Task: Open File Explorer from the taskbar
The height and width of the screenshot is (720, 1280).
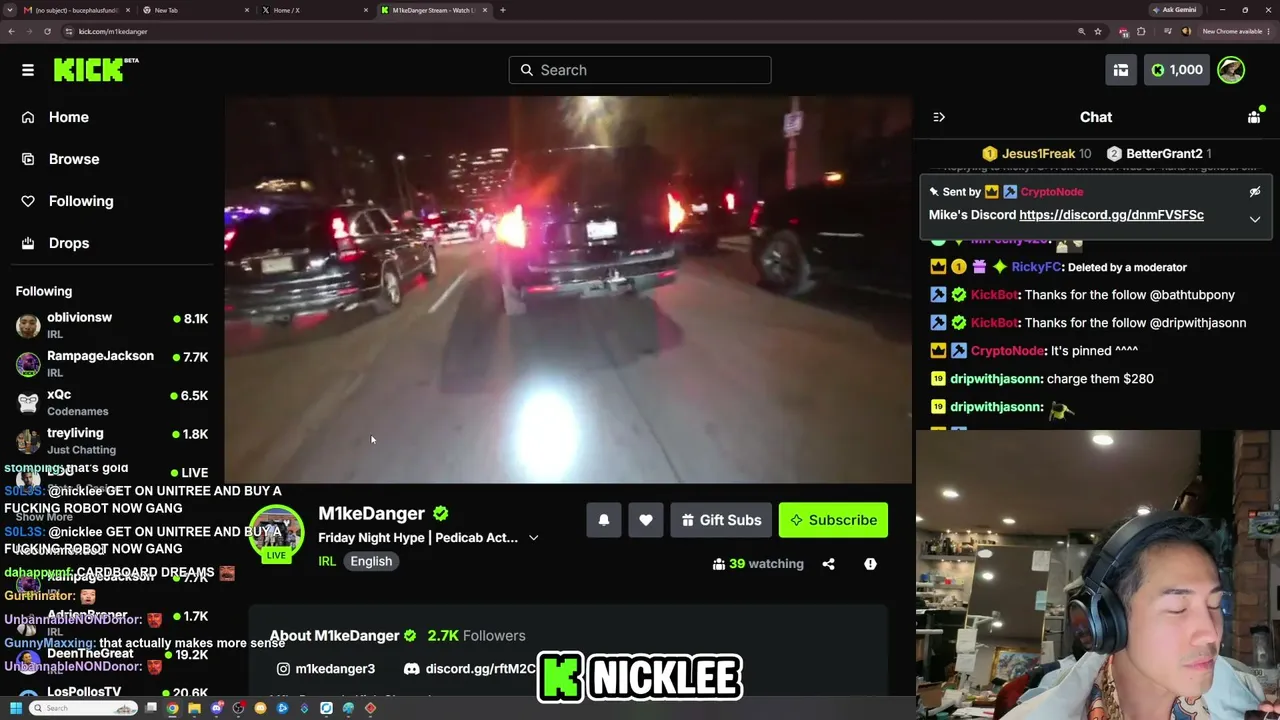Action: [x=194, y=708]
